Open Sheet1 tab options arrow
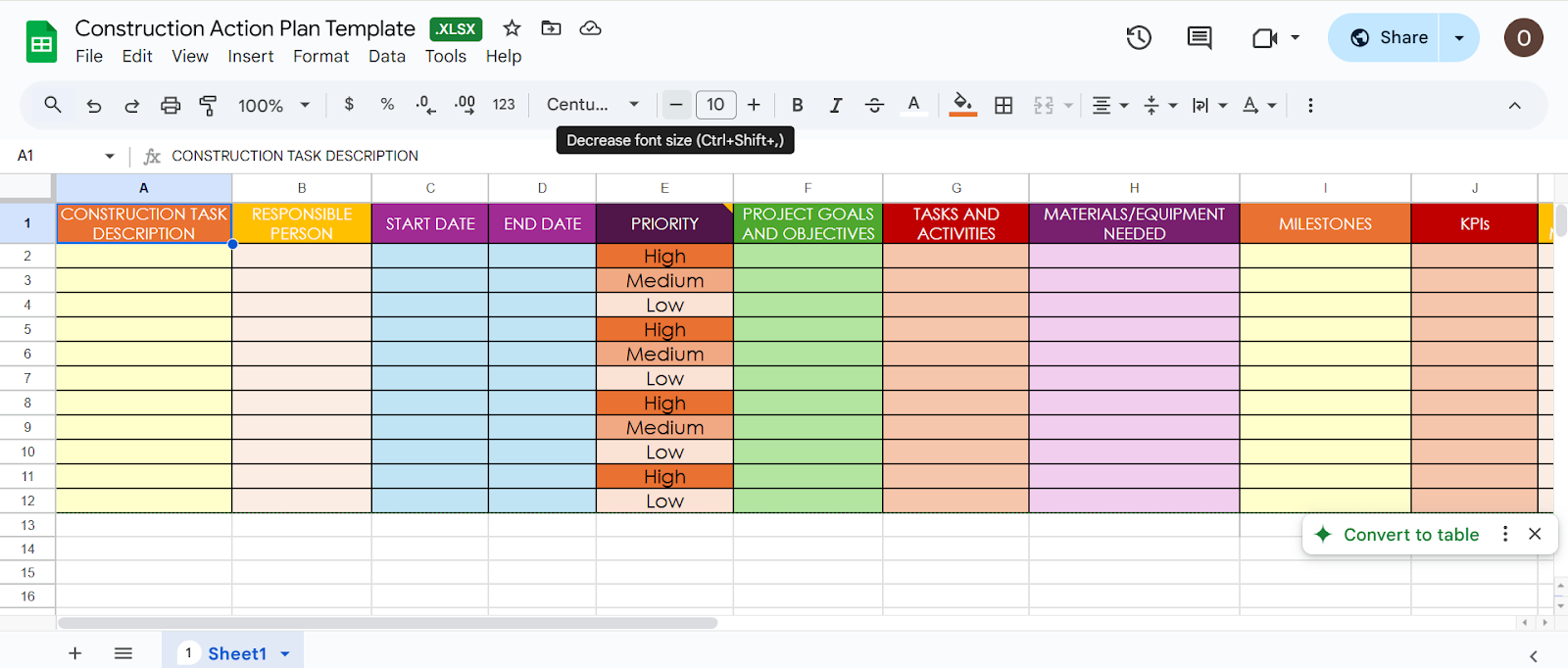 [x=285, y=653]
